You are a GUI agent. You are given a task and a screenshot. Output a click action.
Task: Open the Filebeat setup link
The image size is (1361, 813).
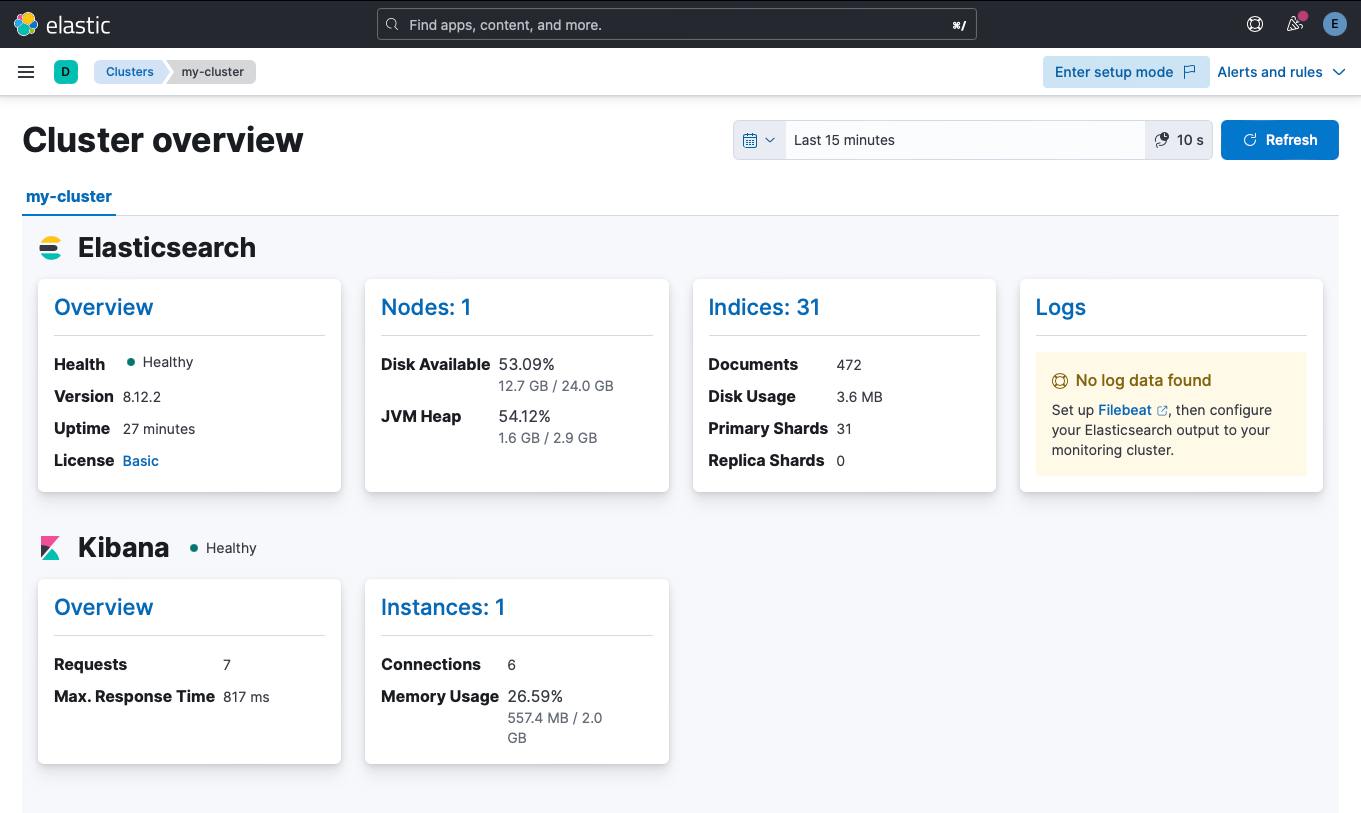tap(1132, 410)
